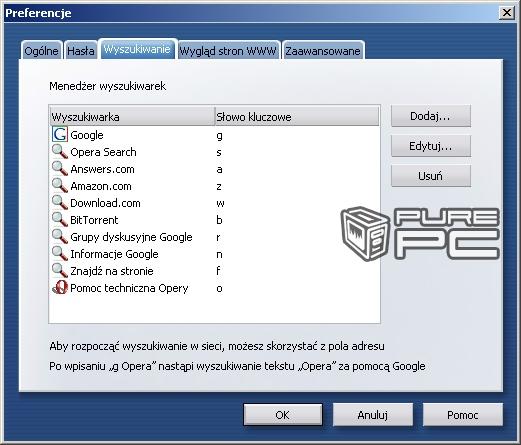Viewport: 521px width, 445px height.
Task: Select the Grupy dyskusyjne Google entry
Action: coord(131,237)
